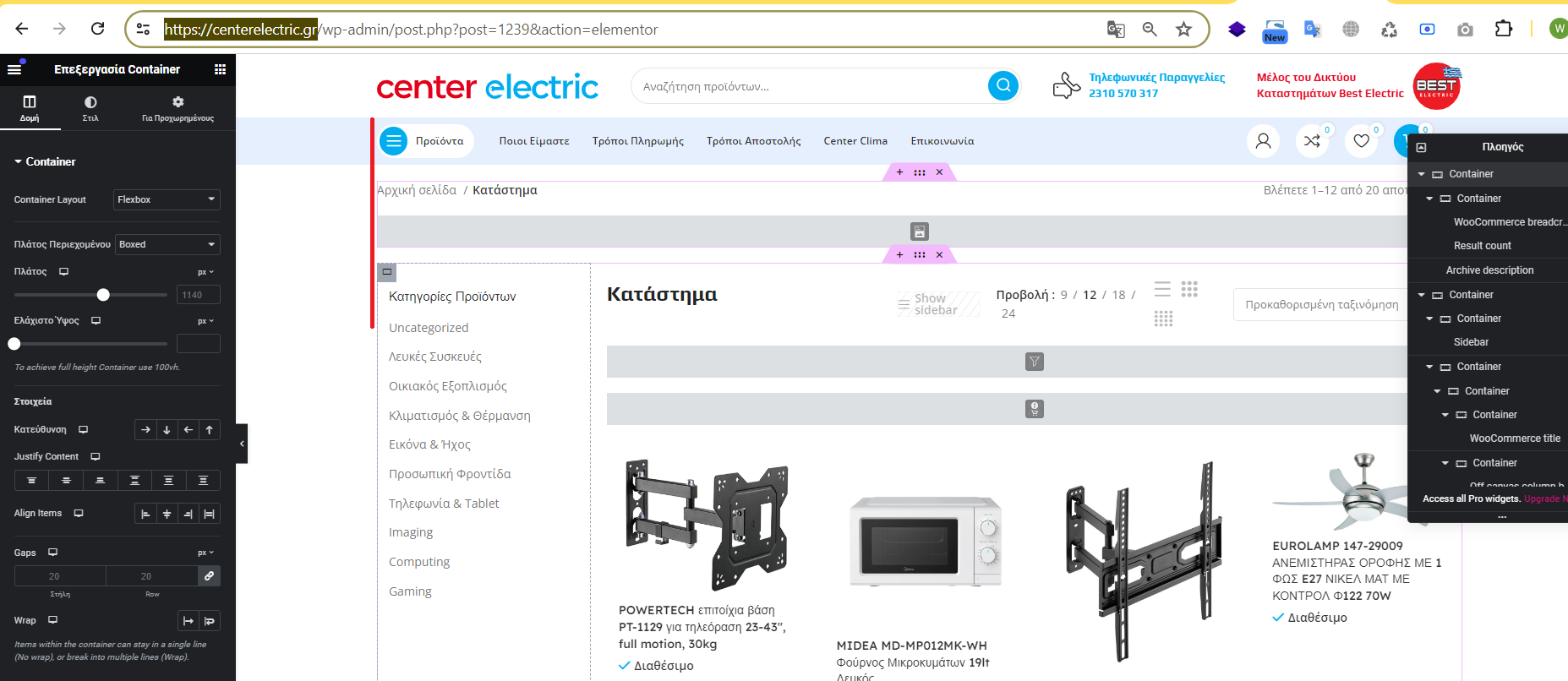
Task: Set direction to reversed row (left arrow)
Action: pyautogui.click(x=188, y=430)
